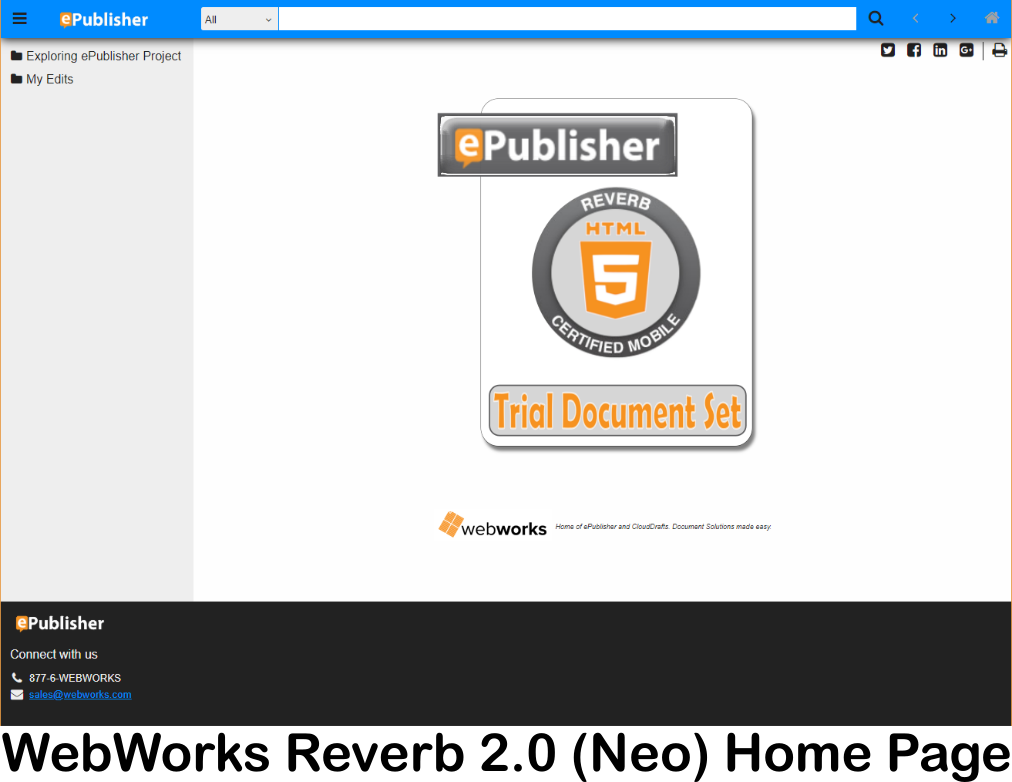Image resolution: width=1012 pixels, height=782 pixels.
Task: Click the footer phone icon
Action: [x=17, y=677]
